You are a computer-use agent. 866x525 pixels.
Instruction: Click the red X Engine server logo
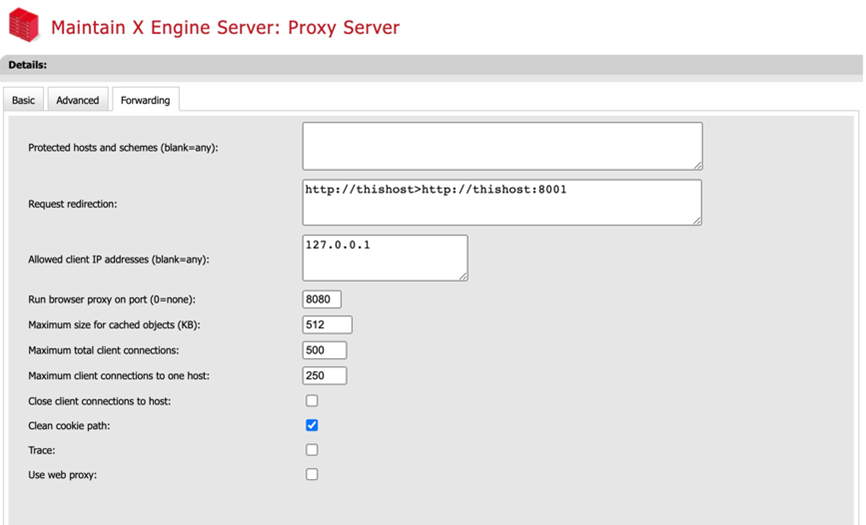23,26
